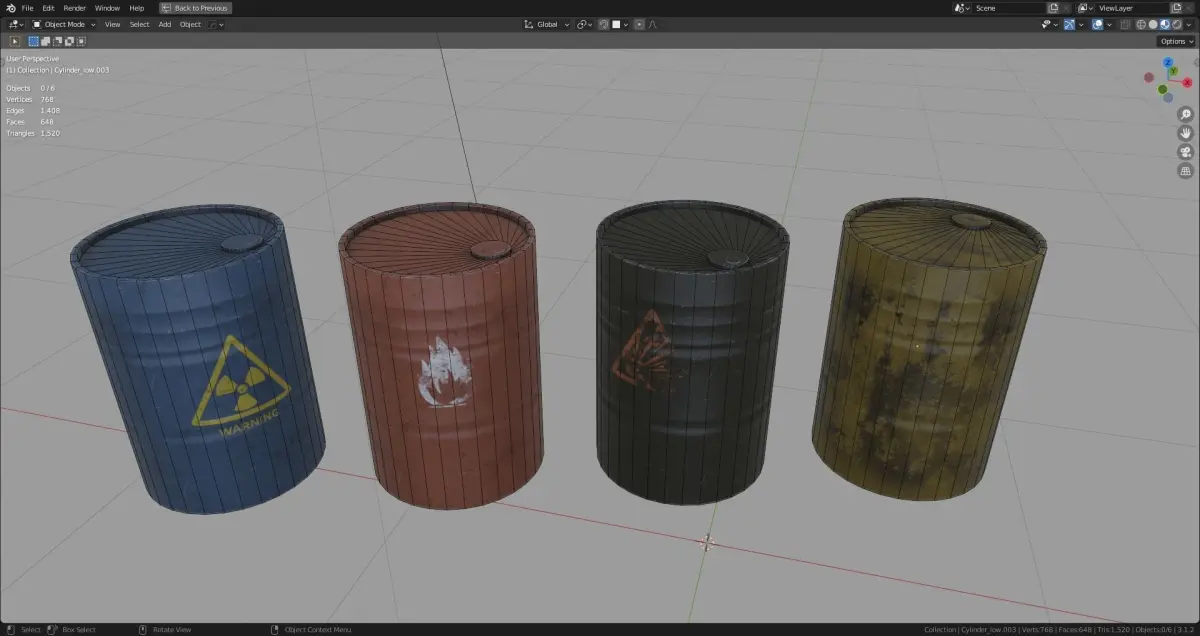Image resolution: width=1200 pixels, height=636 pixels.
Task: Click the Vertices 768 statistic
Action: 30,100
